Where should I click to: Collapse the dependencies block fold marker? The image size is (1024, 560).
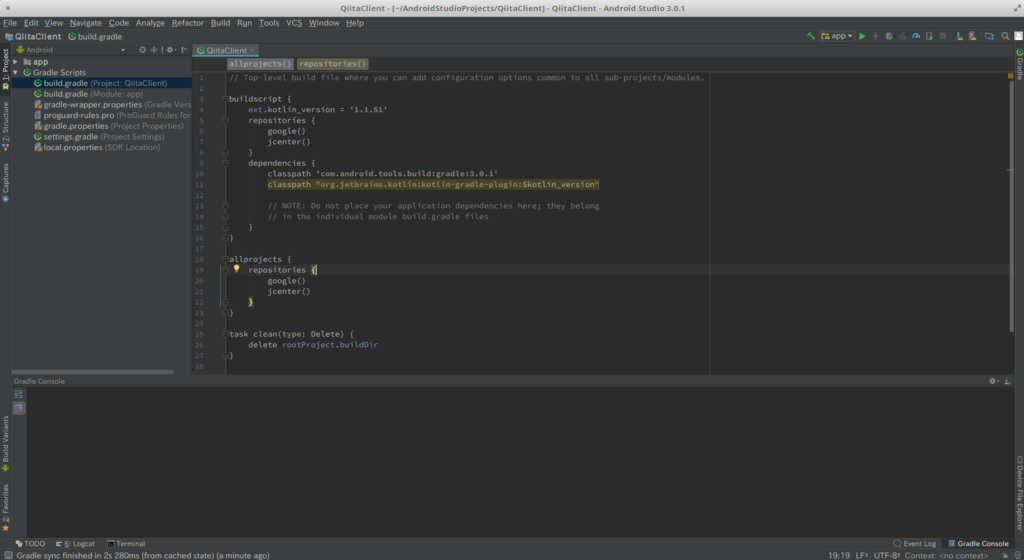[x=225, y=163]
